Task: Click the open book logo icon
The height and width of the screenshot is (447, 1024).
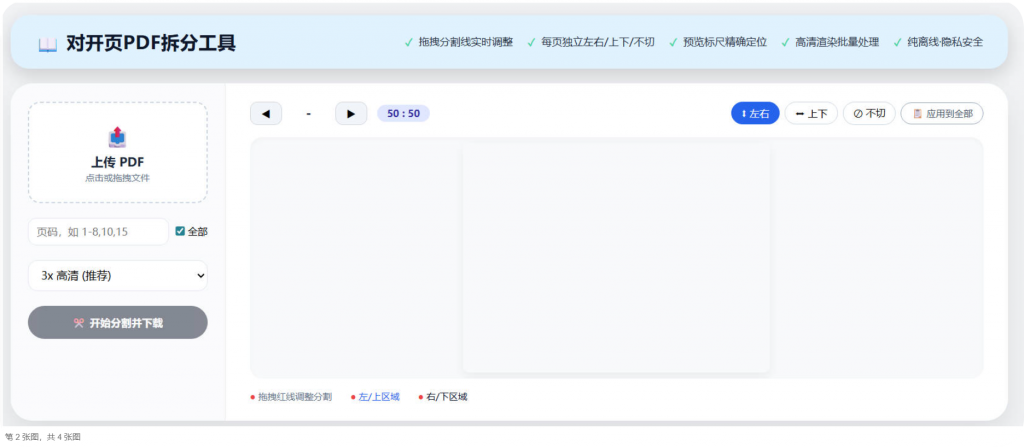Action: coord(48,44)
